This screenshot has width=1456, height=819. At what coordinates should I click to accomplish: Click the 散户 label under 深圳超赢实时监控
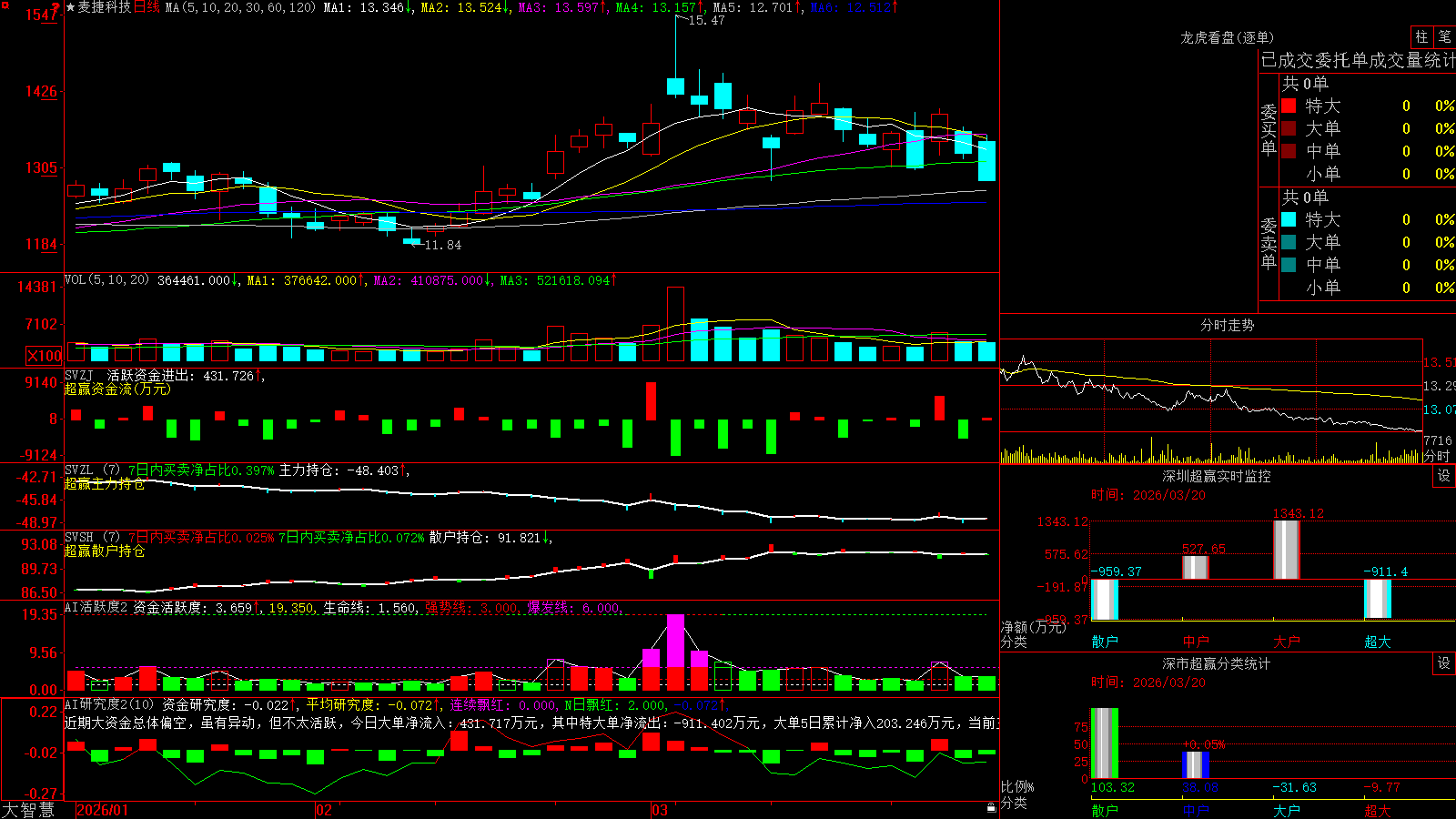point(1105,642)
